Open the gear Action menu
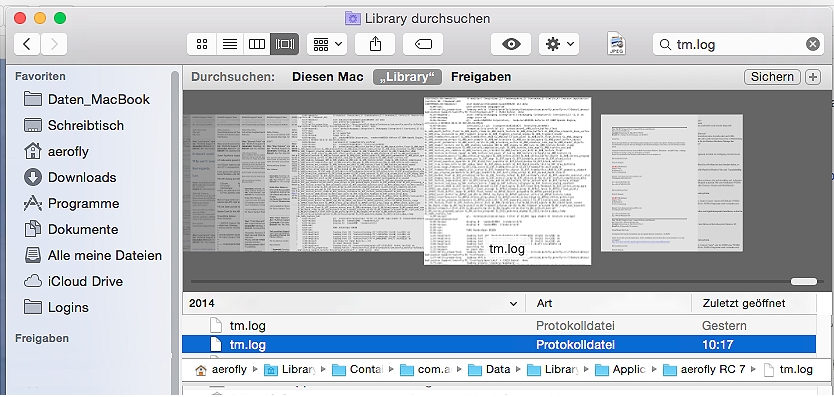Screen dimensions: 834x397 click(x=558, y=44)
